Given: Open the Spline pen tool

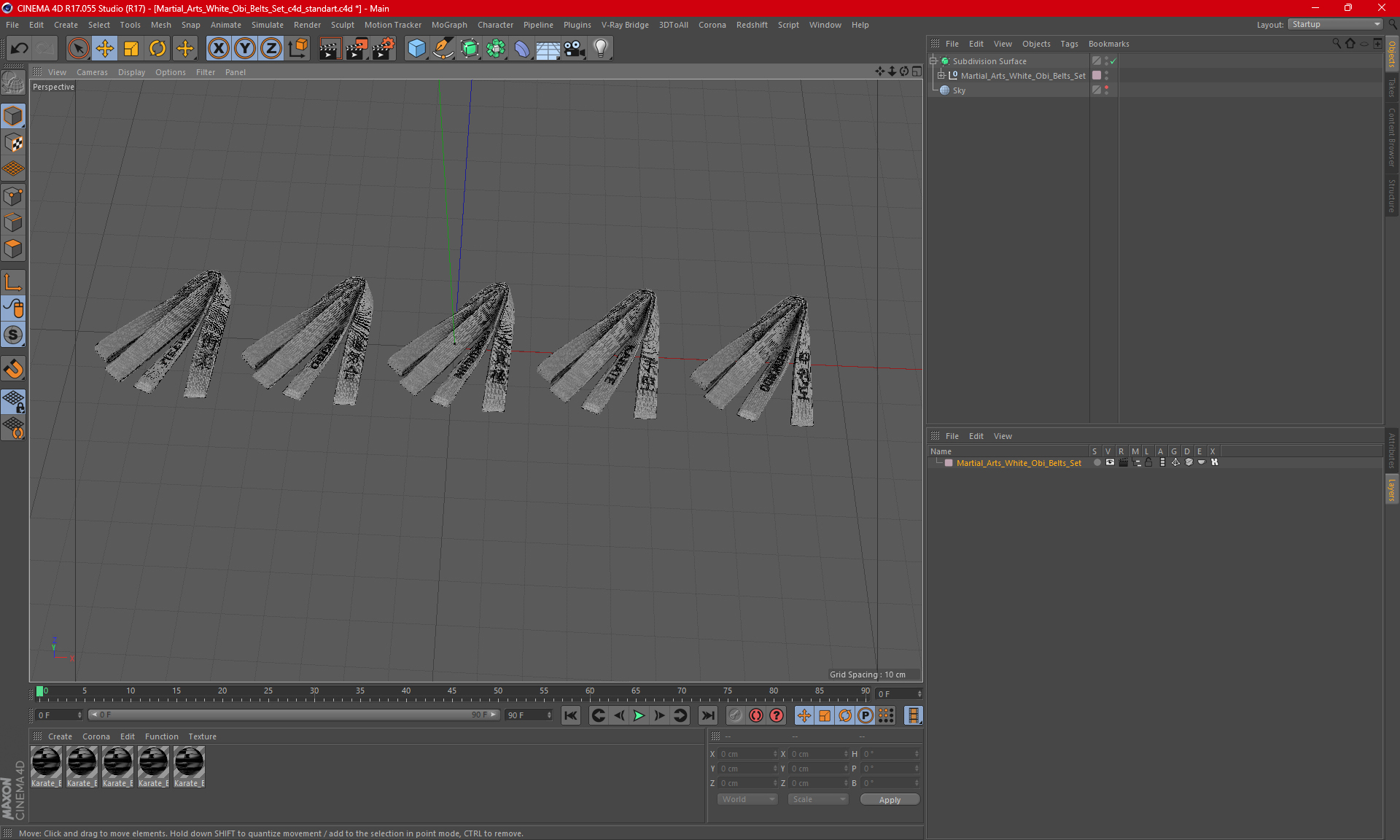Looking at the screenshot, I should pyautogui.click(x=443, y=48).
